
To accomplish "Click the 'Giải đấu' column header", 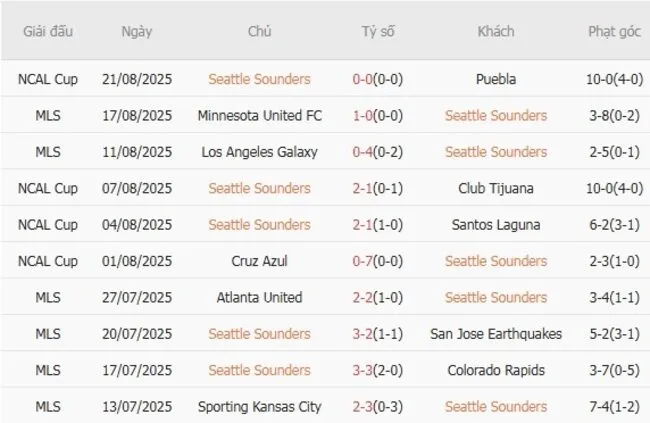I will [47, 32].
